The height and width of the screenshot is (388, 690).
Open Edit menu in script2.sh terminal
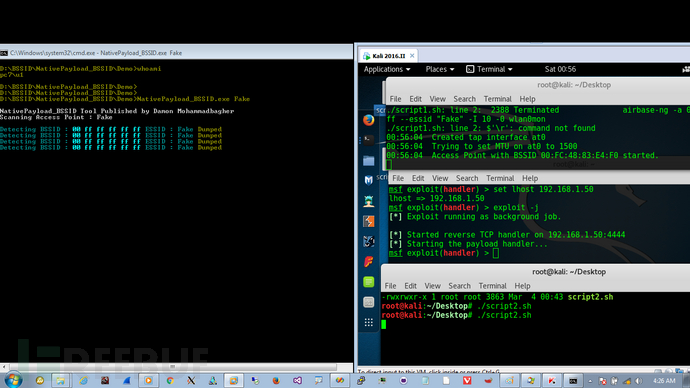[411, 286]
